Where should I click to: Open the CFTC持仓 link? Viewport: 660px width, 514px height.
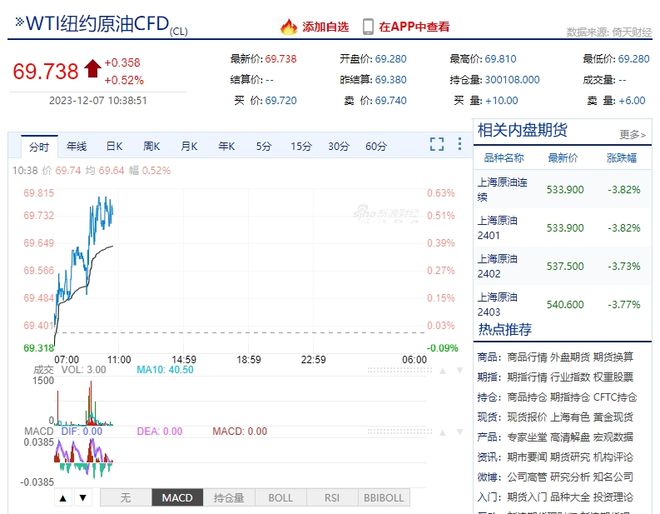pos(615,397)
